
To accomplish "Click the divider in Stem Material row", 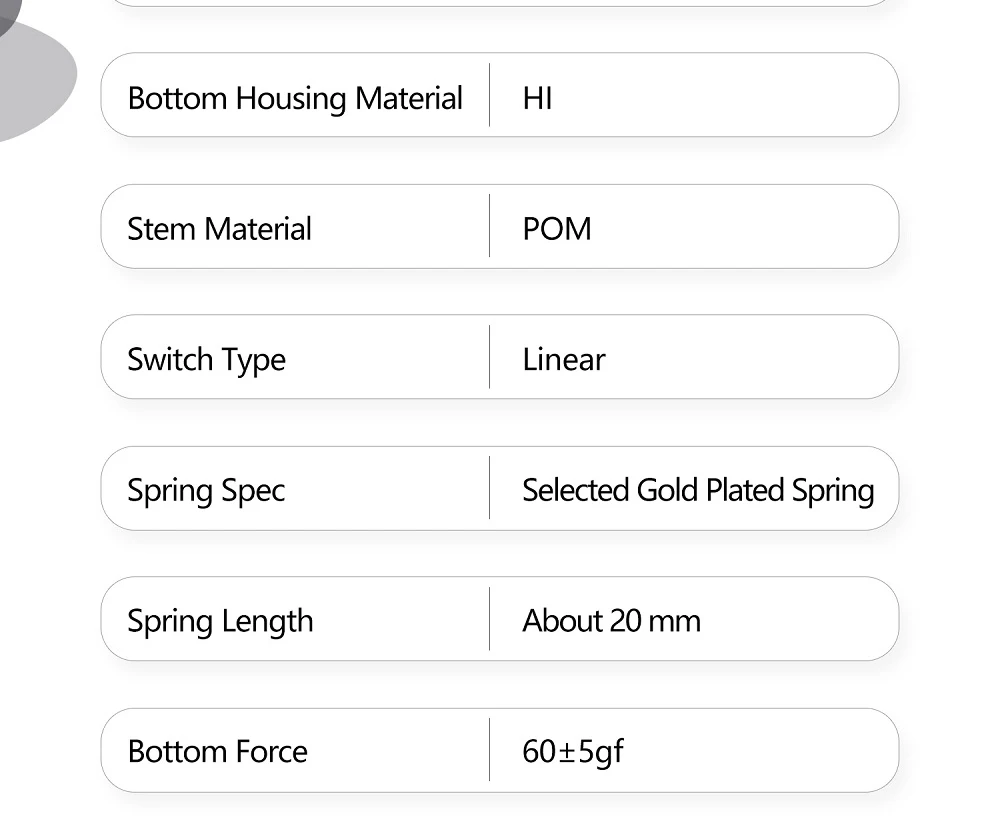I will [489, 226].
